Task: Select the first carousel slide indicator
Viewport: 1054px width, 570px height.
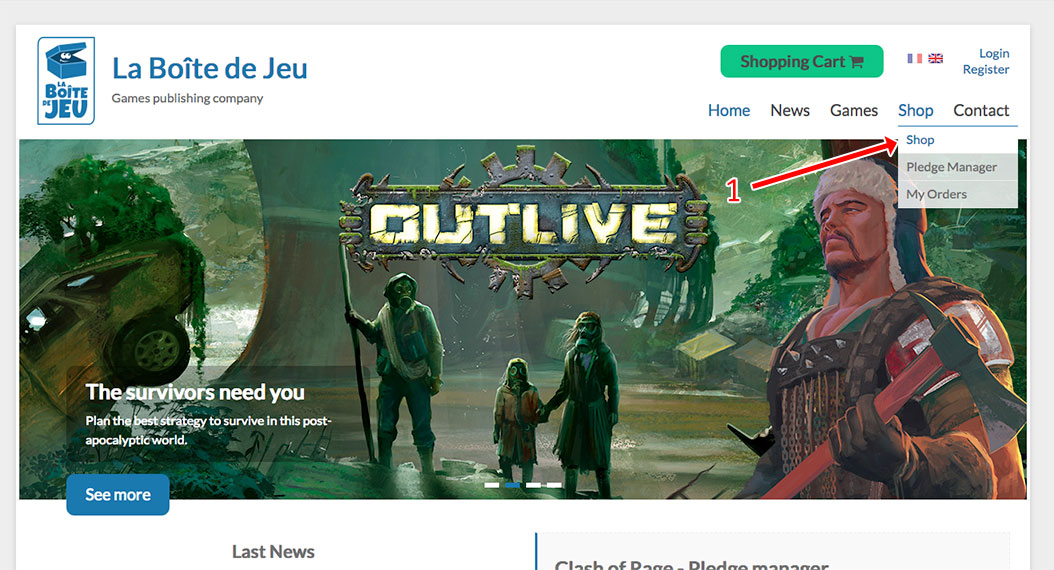Action: [491, 485]
